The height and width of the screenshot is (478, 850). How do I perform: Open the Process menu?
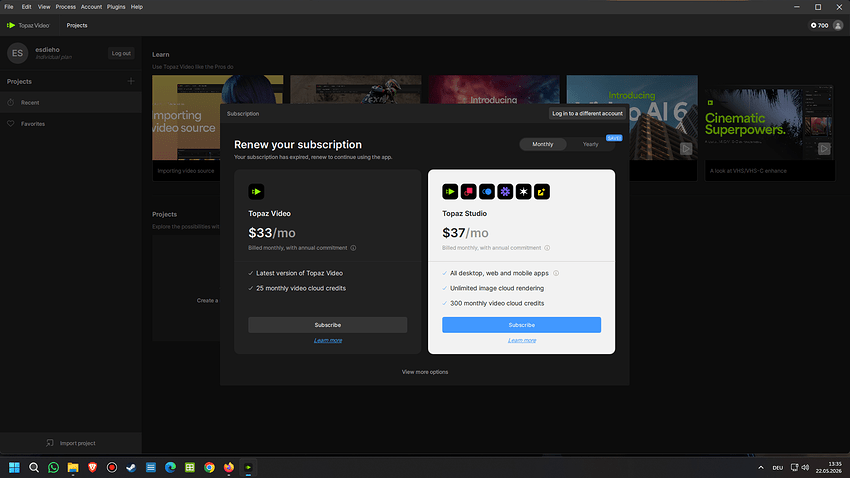point(66,7)
